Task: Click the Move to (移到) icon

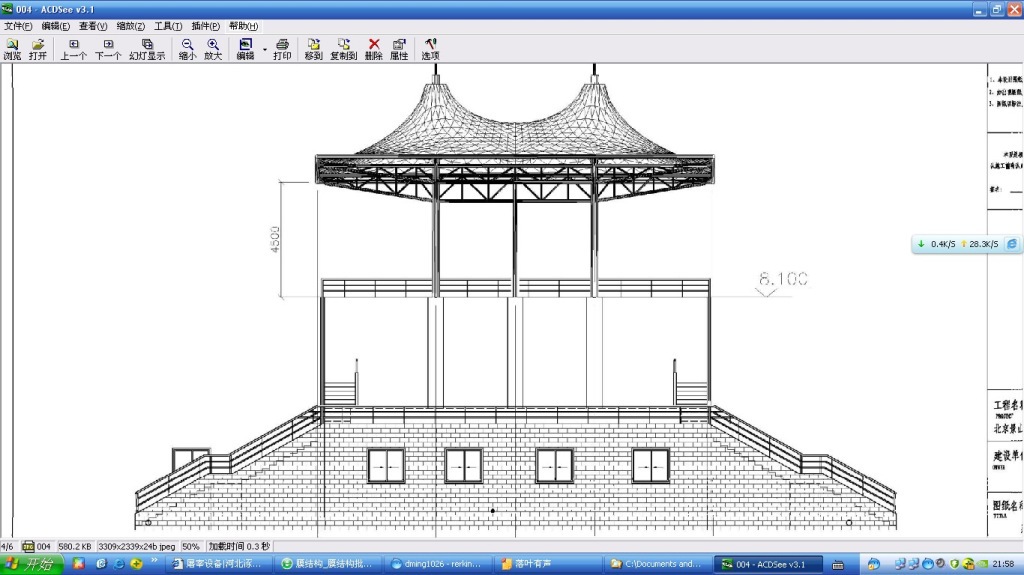Action: [313, 49]
